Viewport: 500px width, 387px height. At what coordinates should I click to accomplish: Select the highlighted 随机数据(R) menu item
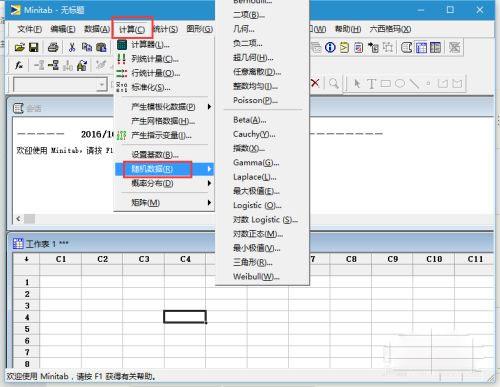pos(164,169)
